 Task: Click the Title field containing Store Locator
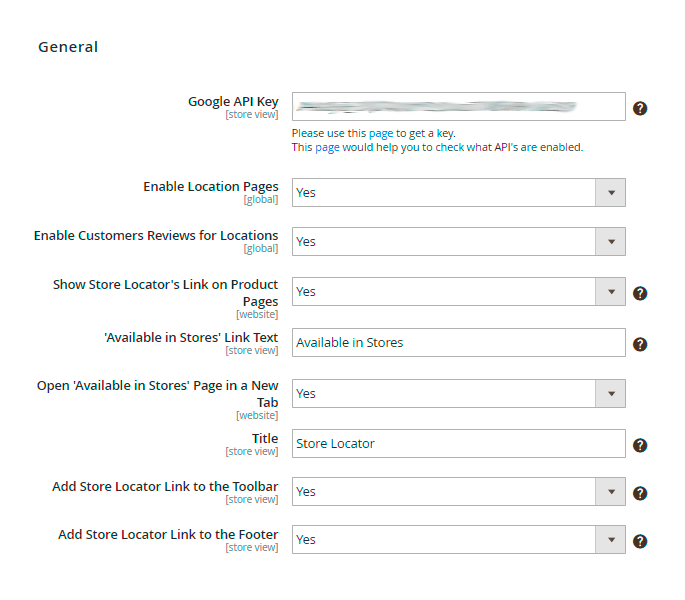click(458, 444)
